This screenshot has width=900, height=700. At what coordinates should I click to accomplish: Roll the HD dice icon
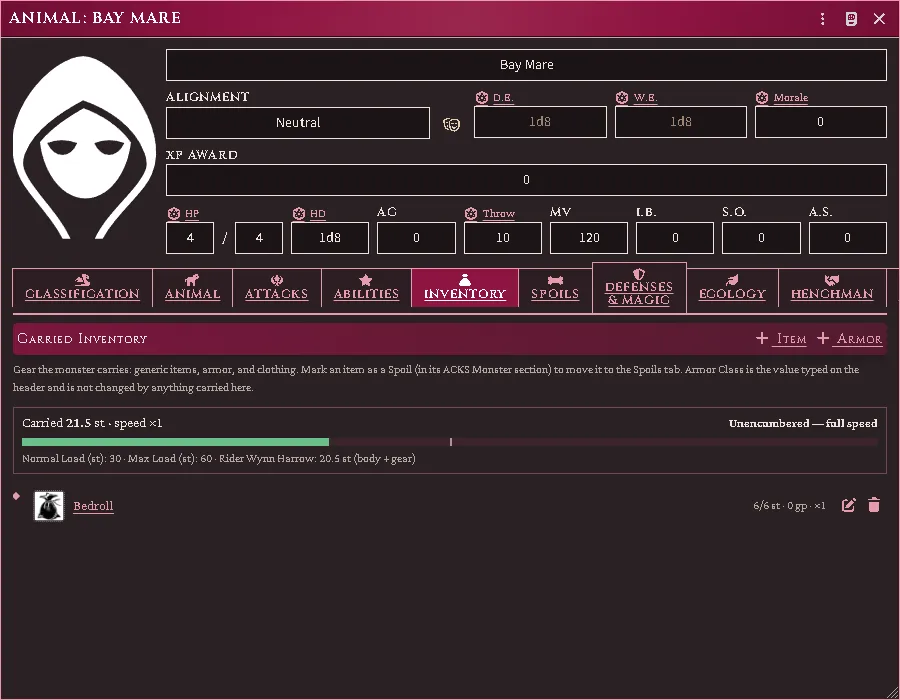(298, 213)
